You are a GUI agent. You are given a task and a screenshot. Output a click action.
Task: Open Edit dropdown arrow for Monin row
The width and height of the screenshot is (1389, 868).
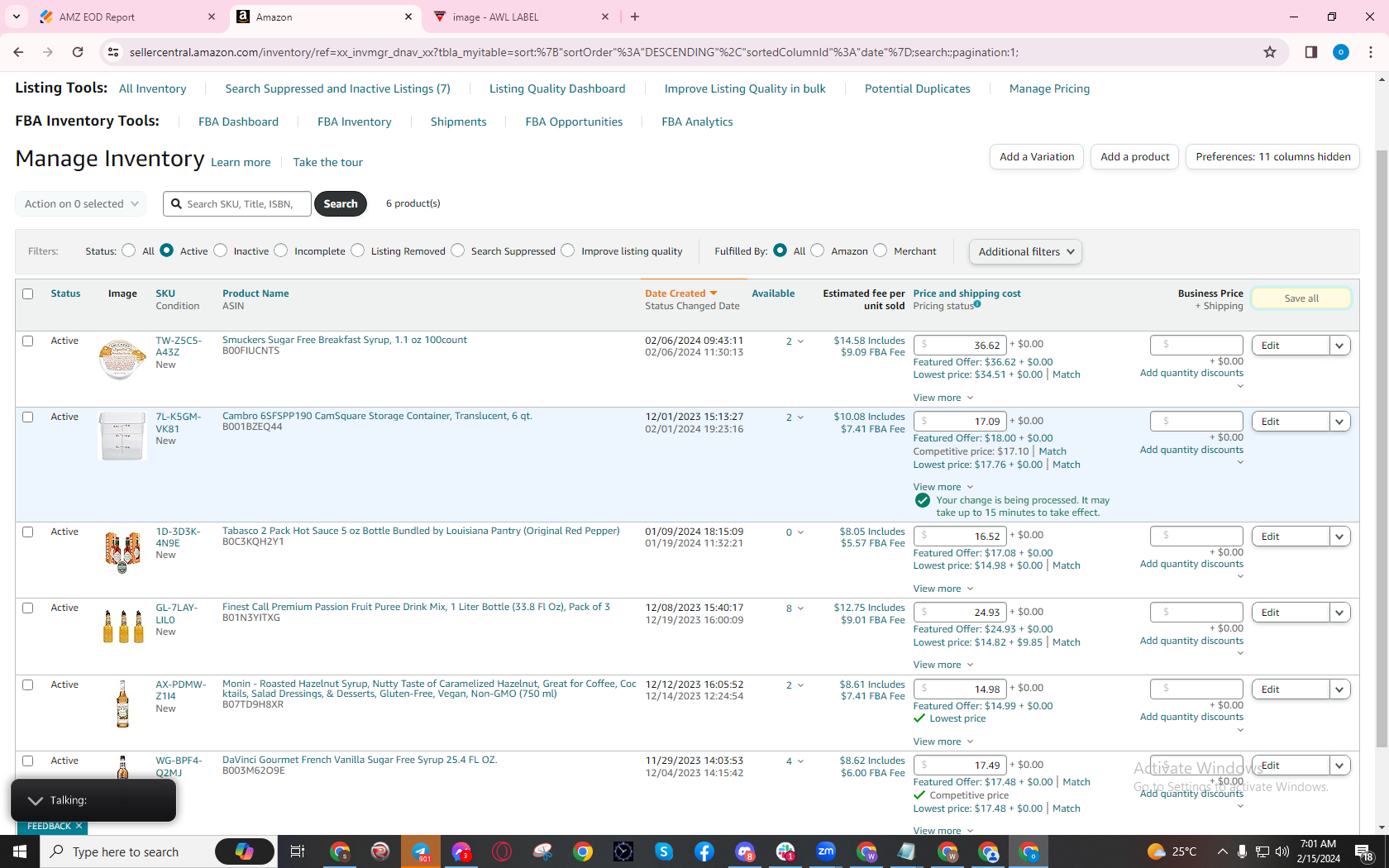(1340, 689)
